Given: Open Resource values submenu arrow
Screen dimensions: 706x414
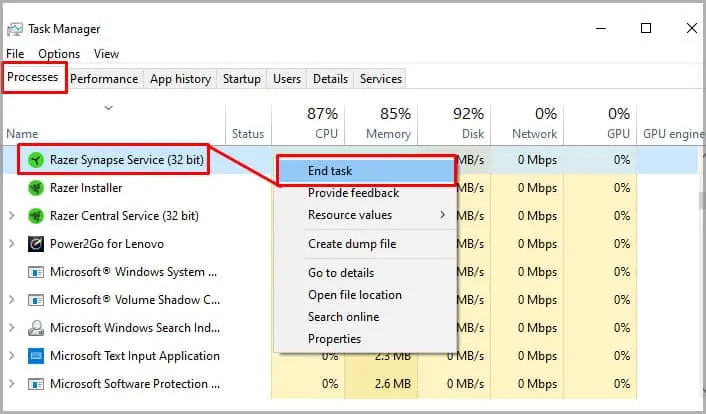Looking at the screenshot, I should pos(443,215).
